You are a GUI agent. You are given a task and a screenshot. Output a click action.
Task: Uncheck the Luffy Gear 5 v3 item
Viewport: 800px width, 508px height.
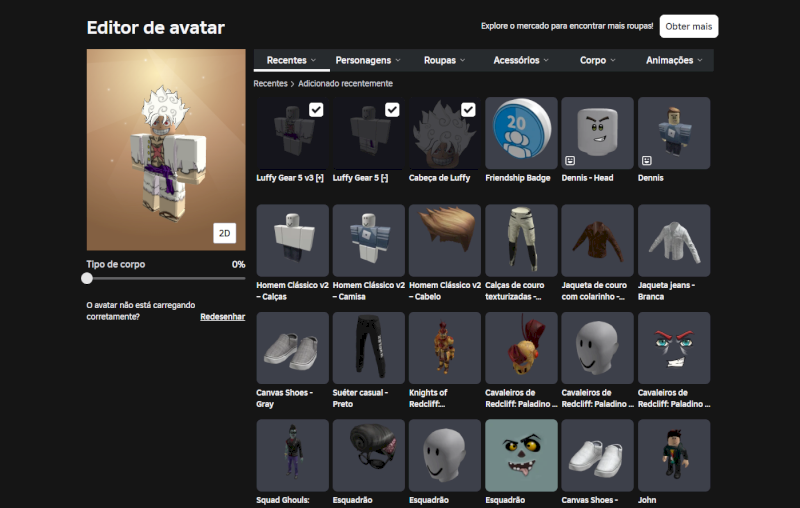[316, 110]
